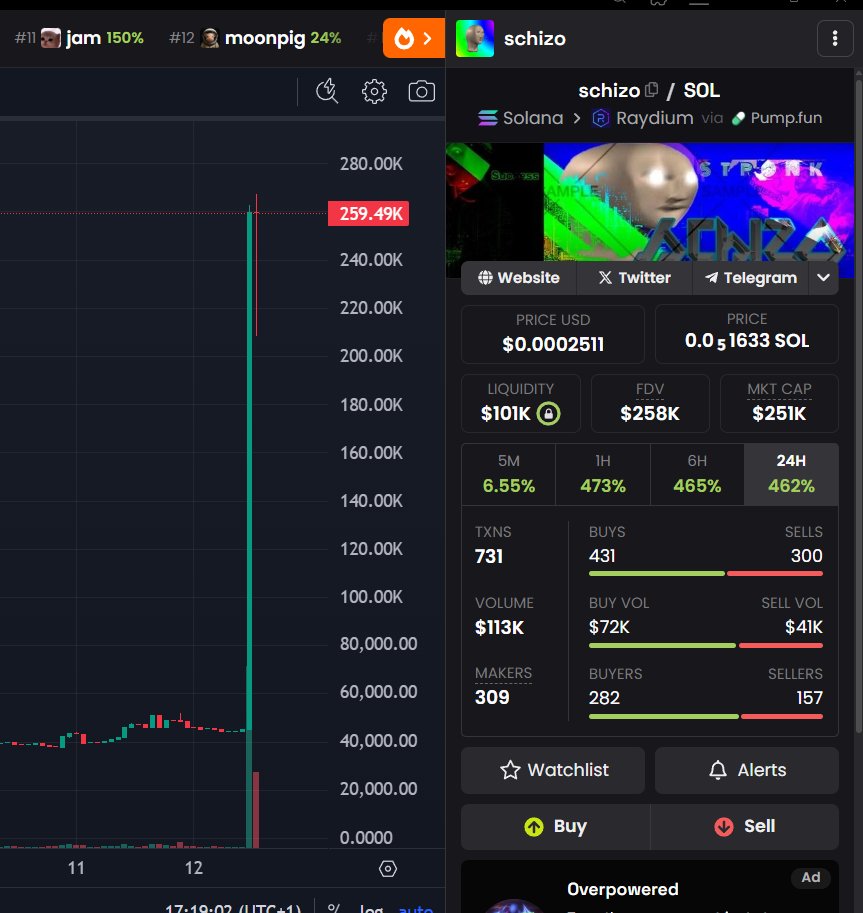Open trending token #12 moonpig
Screen dimensions: 863x913
[255, 38]
